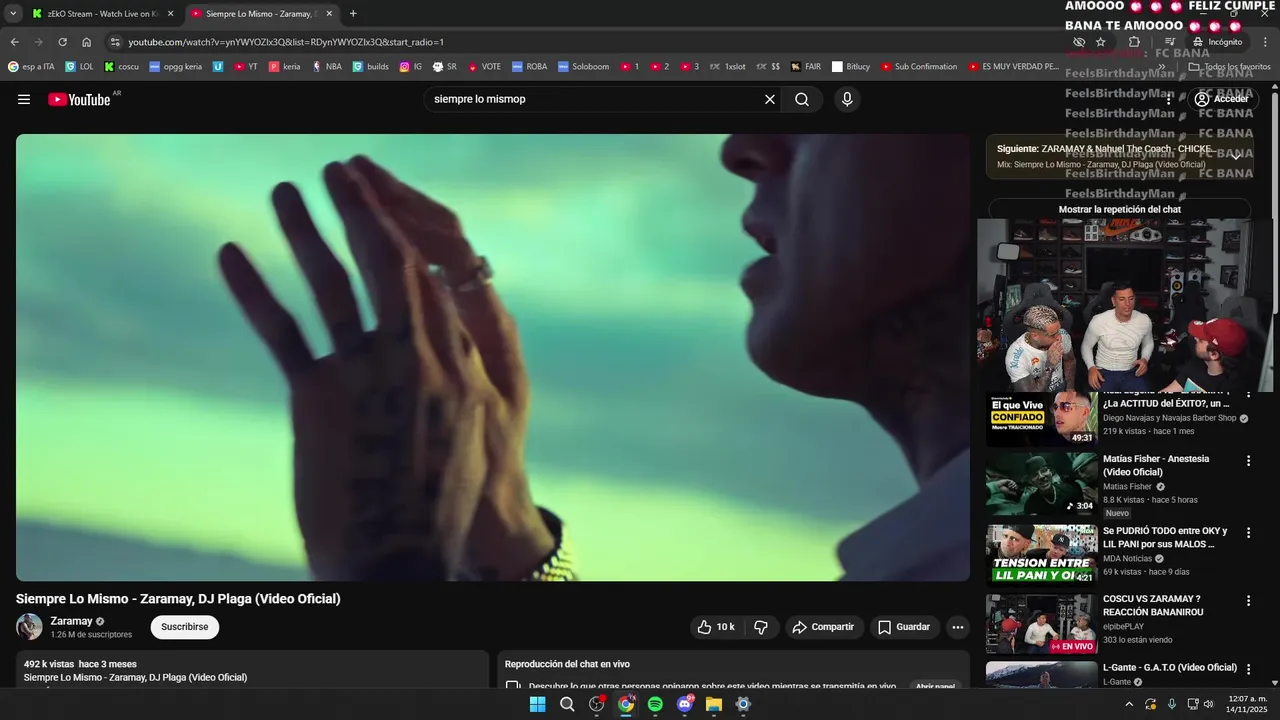This screenshot has width=1280, height=720.
Task: Like the video with thumbs up
Action: point(716,627)
